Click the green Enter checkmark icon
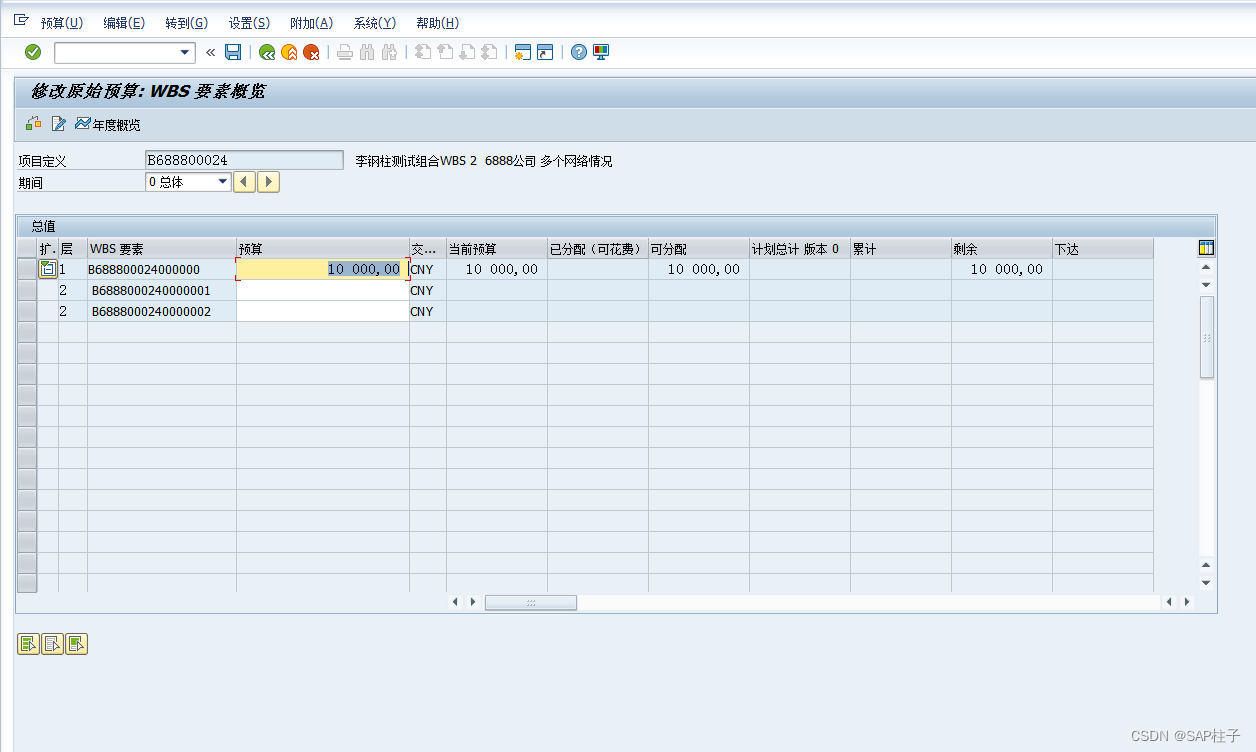The width and height of the screenshot is (1256, 752). point(33,52)
